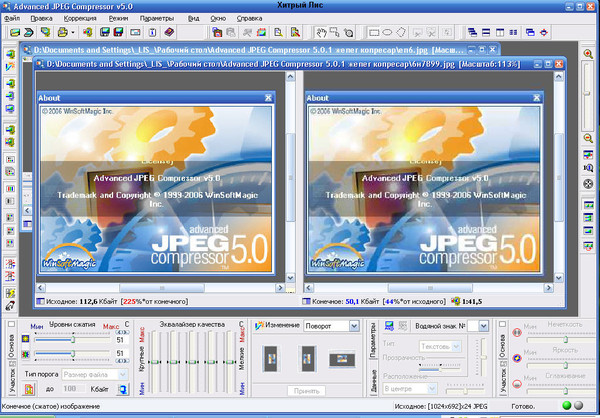Open the Расположение В центре dropdown
Viewport: 600px width, 418px height.
pos(432,389)
